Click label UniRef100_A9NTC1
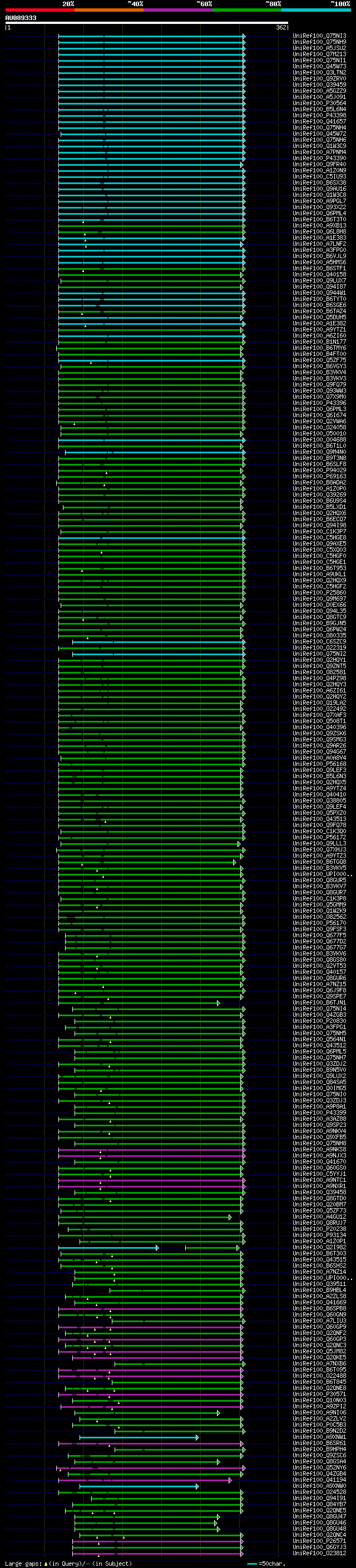The height and width of the screenshot is (1568, 356). point(319,1180)
